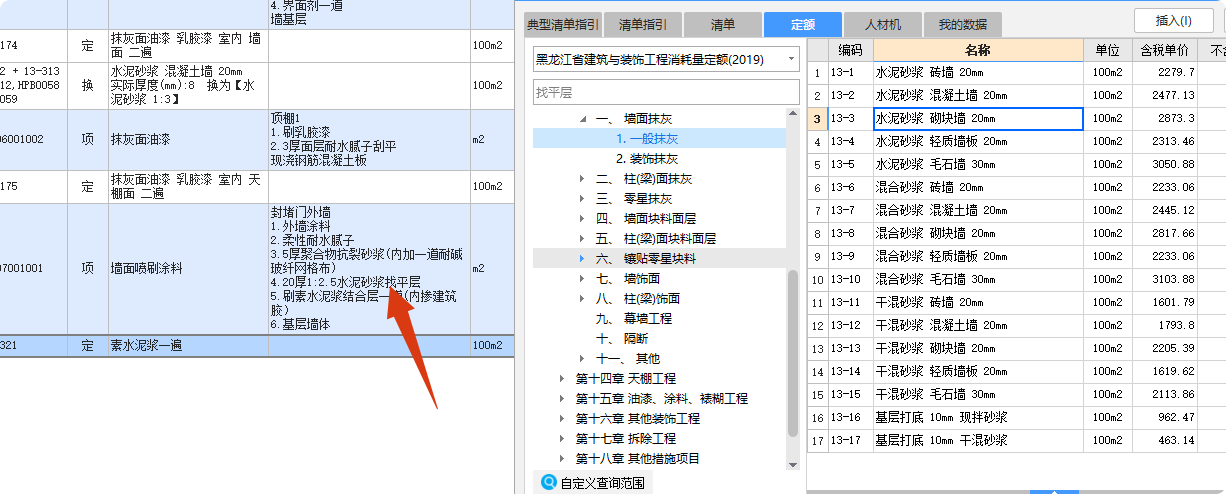Click 顶棚1 刷乳胶漆 feature description cell
Image resolution: width=1226 pixels, height=494 pixels.
click(369, 139)
